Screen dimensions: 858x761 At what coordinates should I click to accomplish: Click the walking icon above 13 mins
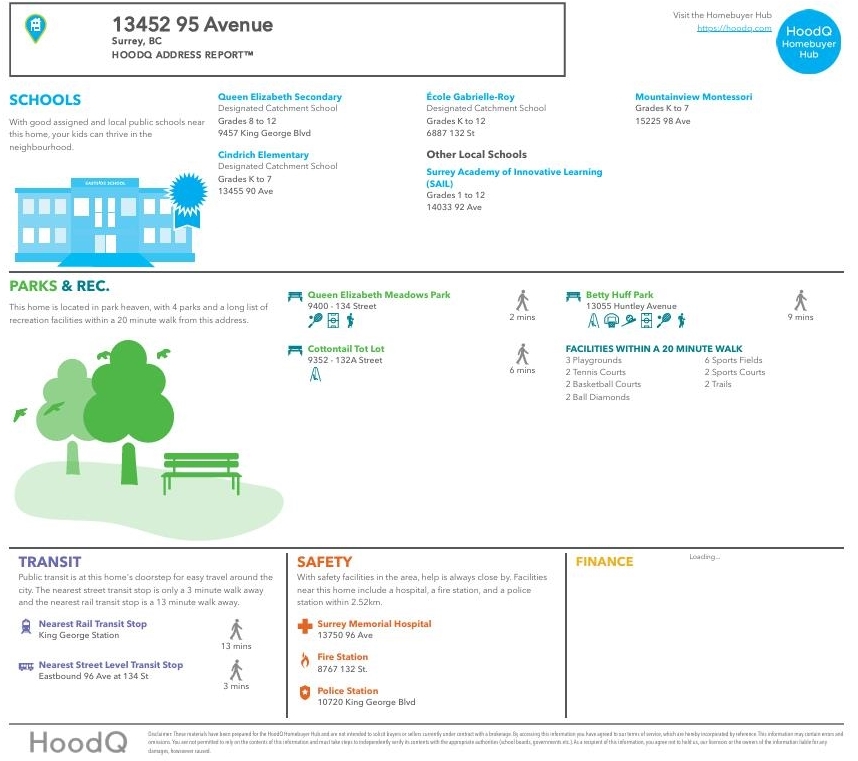pos(236,629)
